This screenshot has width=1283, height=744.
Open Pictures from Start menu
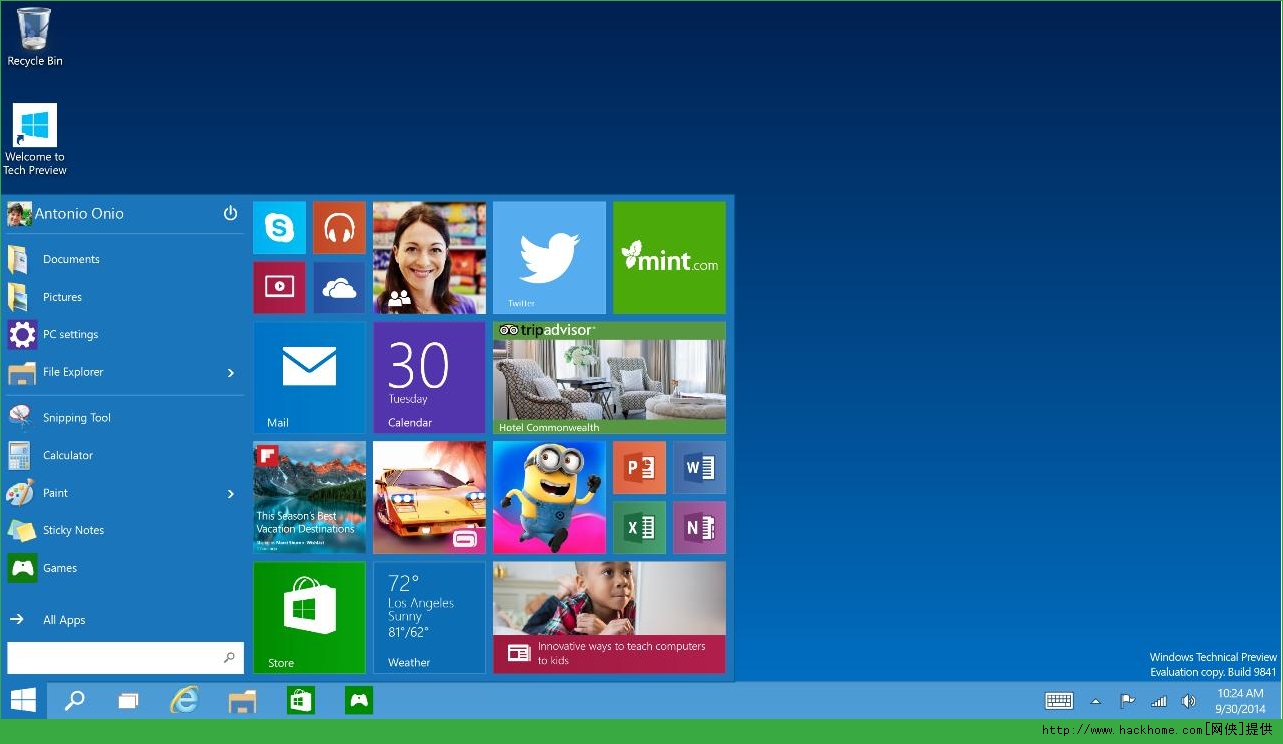pyautogui.click(x=125, y=297)
